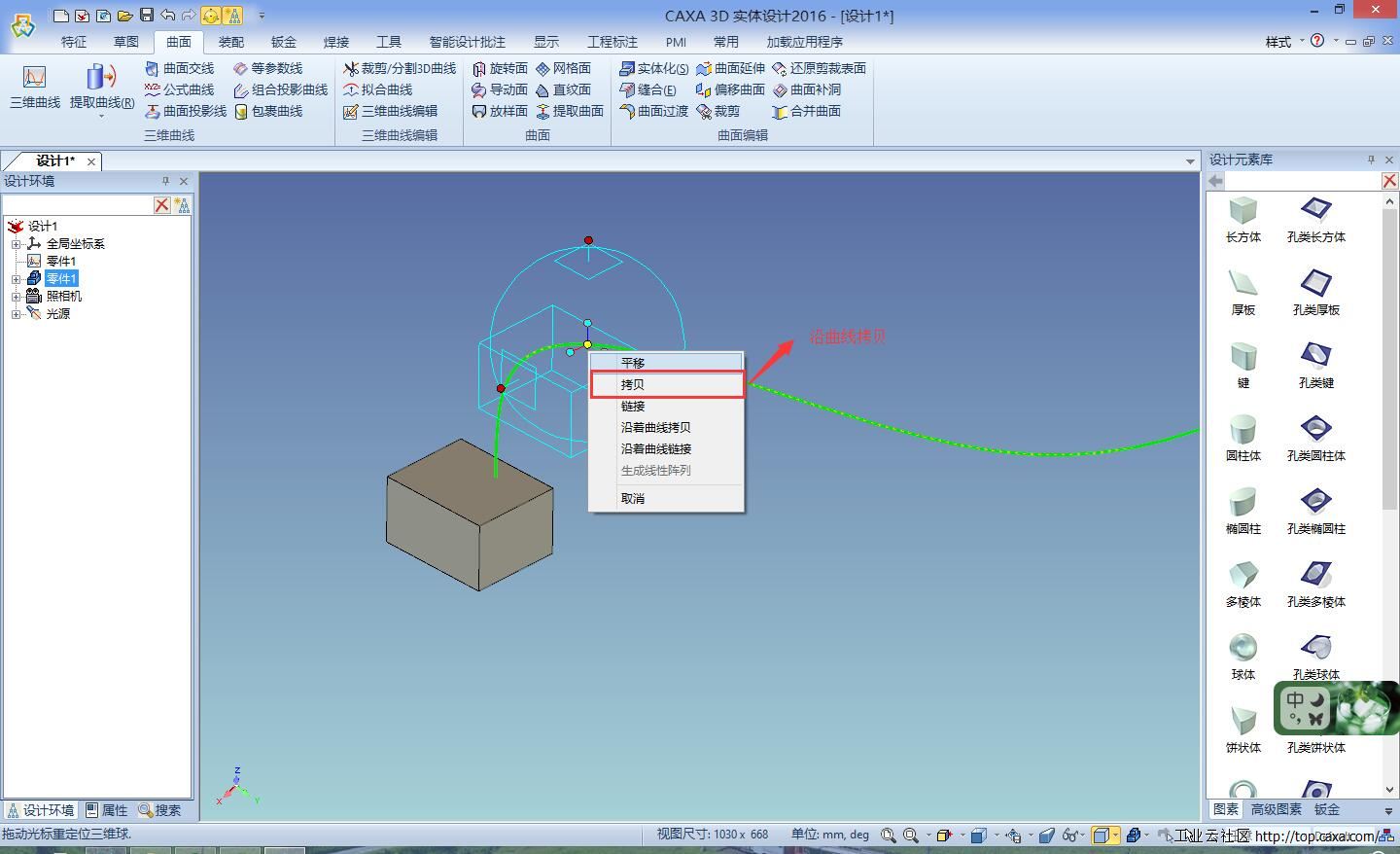Switch to the 草图 ribbon tab

[x=126, y=42]
